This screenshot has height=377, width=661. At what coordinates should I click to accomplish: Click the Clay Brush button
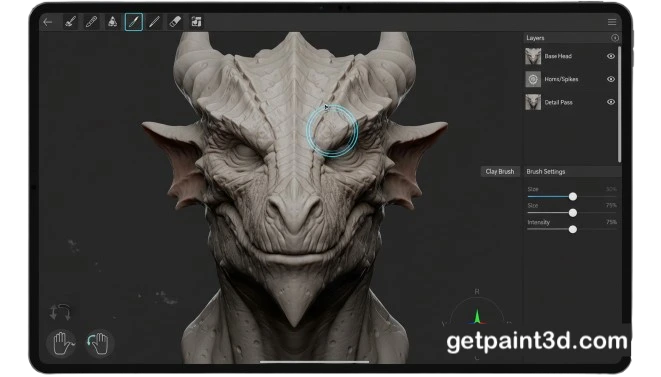pos(500,172)
